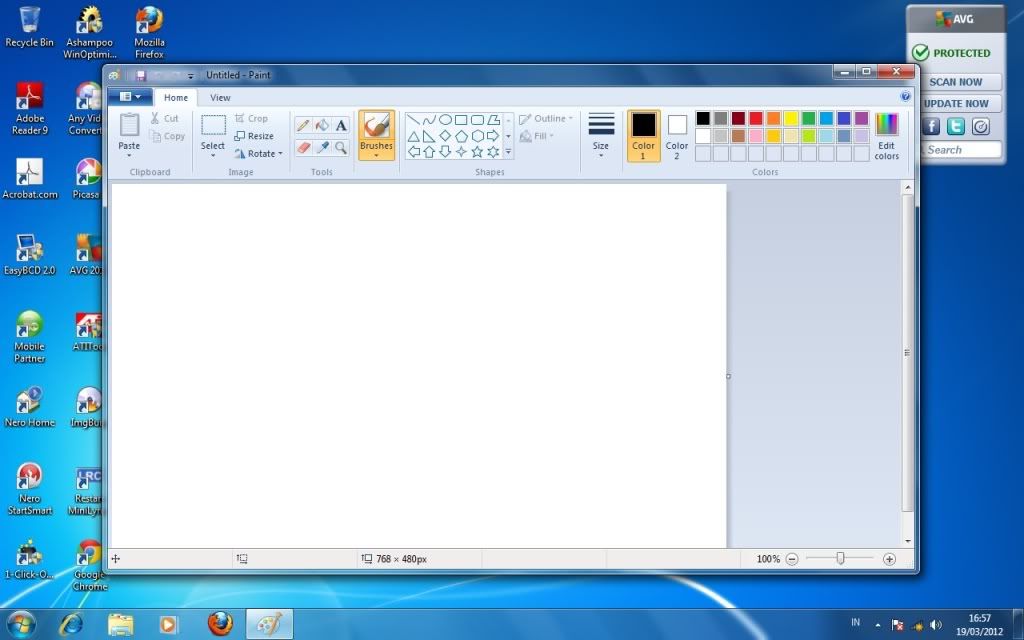Activate the Color 1 foreground selector

click(x=643, y=135)
